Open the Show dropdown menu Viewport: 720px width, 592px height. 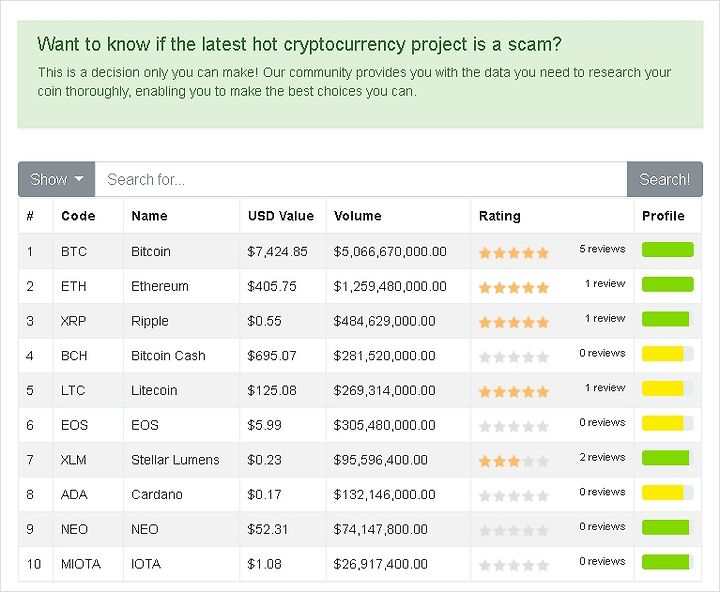(56, 179)
